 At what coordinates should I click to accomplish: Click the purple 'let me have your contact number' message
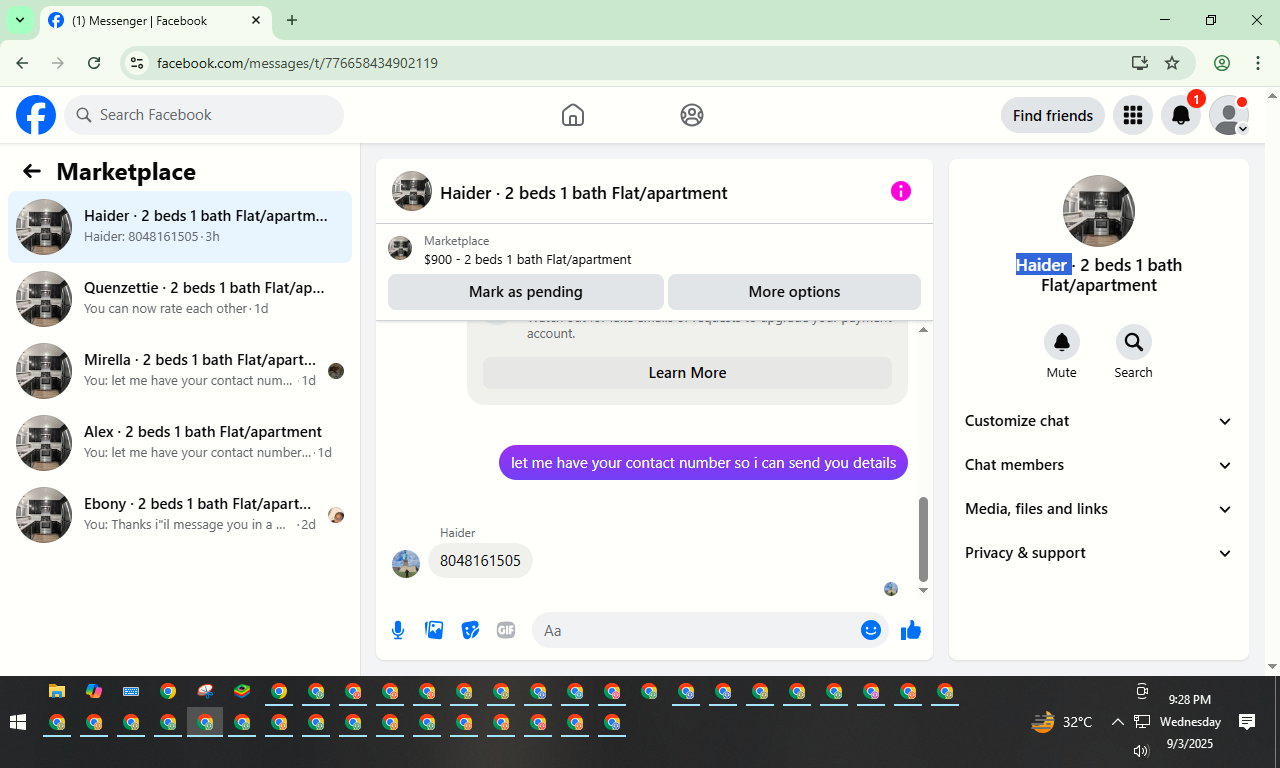(704, 463)
